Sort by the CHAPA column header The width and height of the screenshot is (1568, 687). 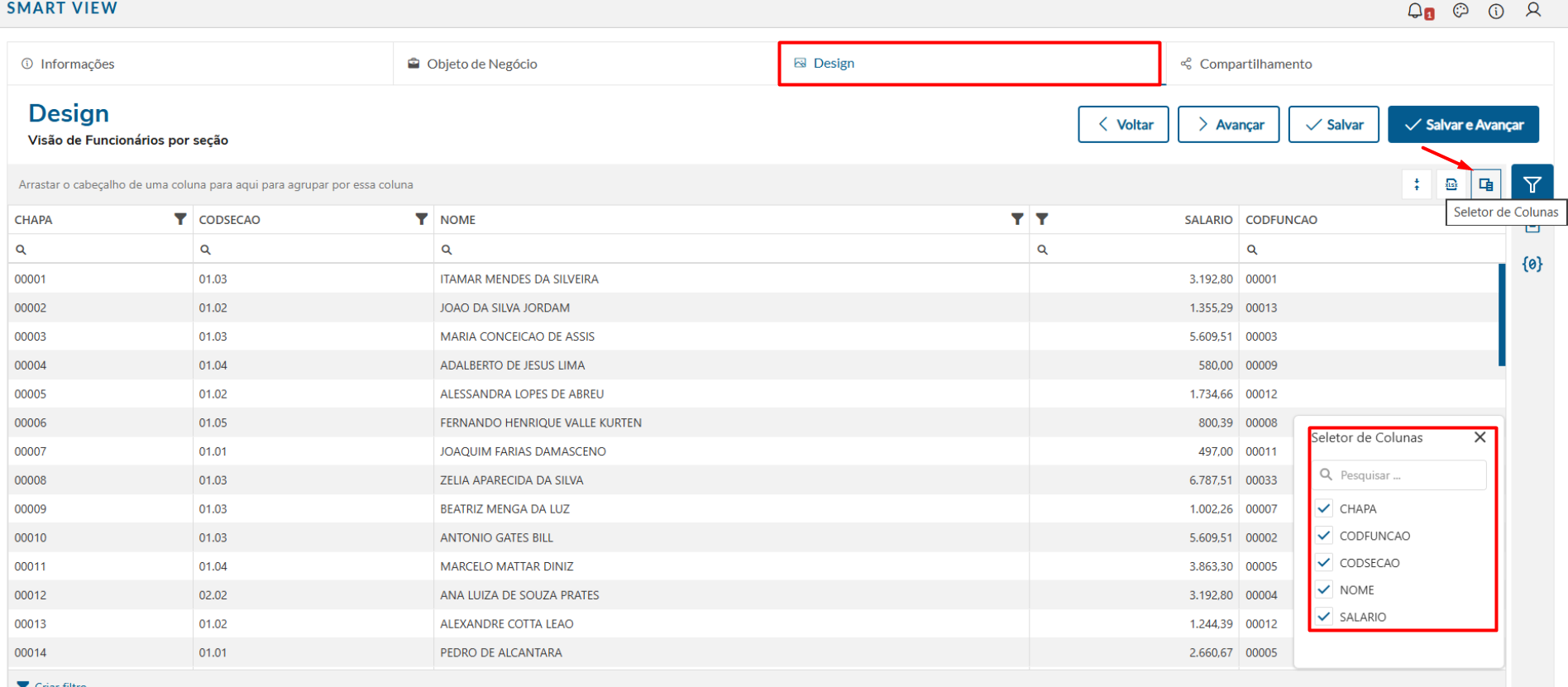[x=33, y=220]
